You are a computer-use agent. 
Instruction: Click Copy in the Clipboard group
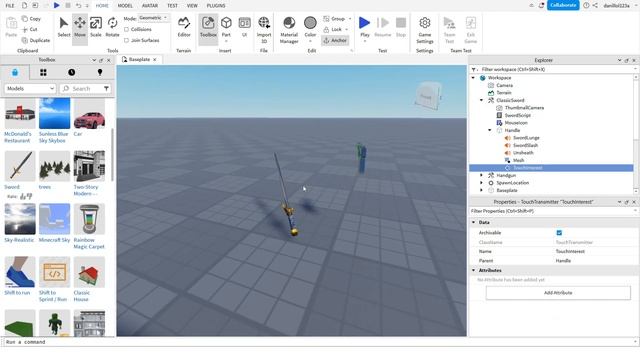click(x=31, y=19)
